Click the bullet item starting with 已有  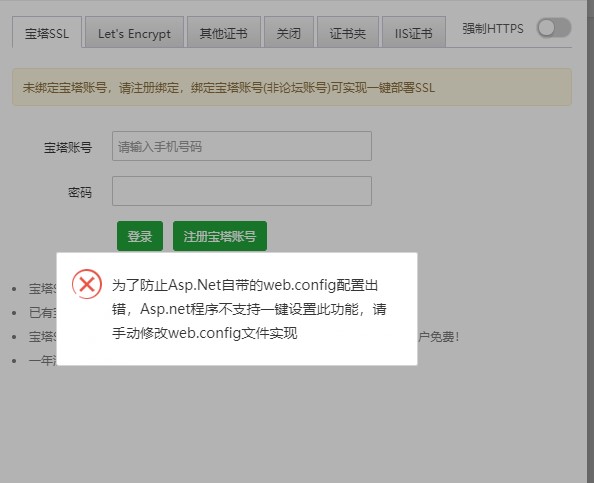coord(43,313)
